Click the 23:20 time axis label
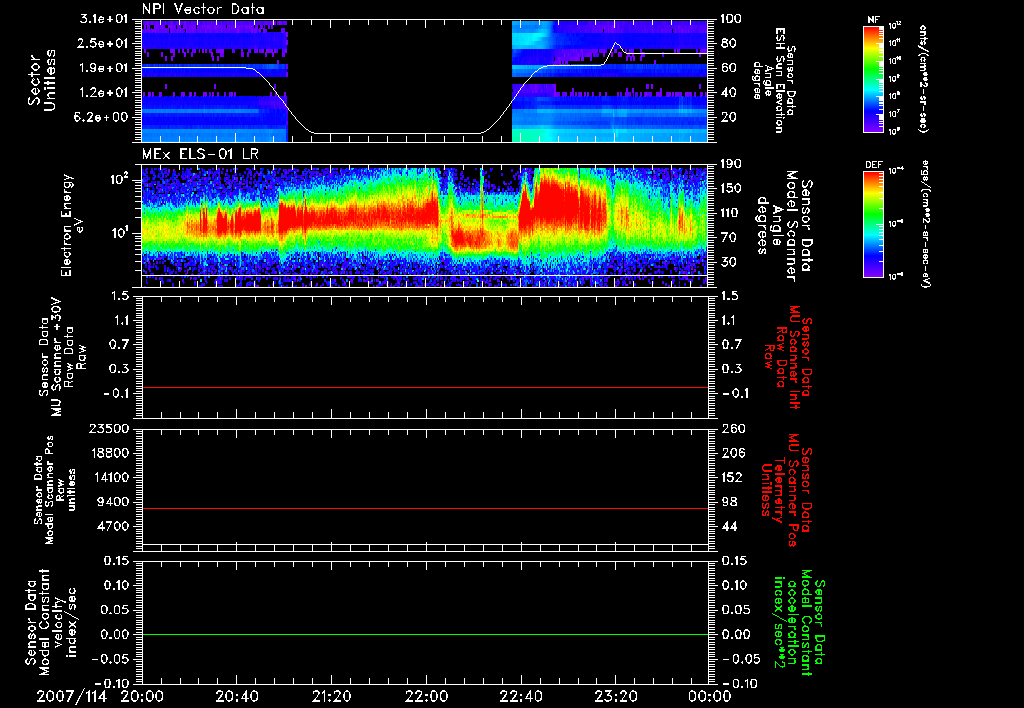 (615, 696)
